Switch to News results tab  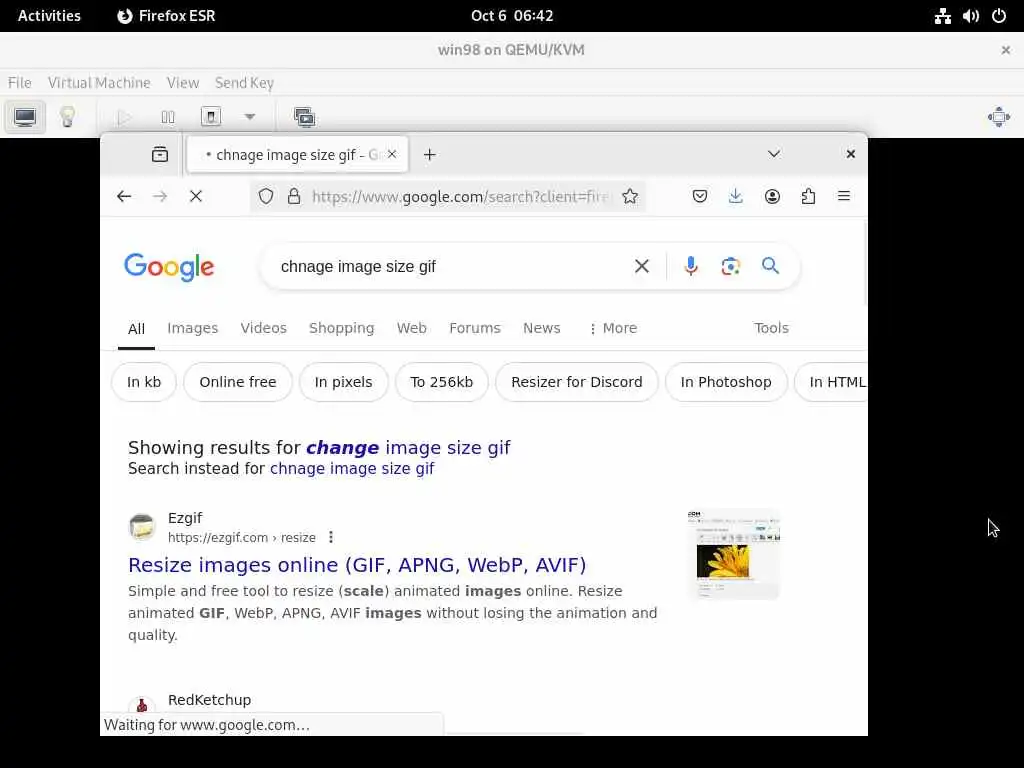[x=541, y=328]
